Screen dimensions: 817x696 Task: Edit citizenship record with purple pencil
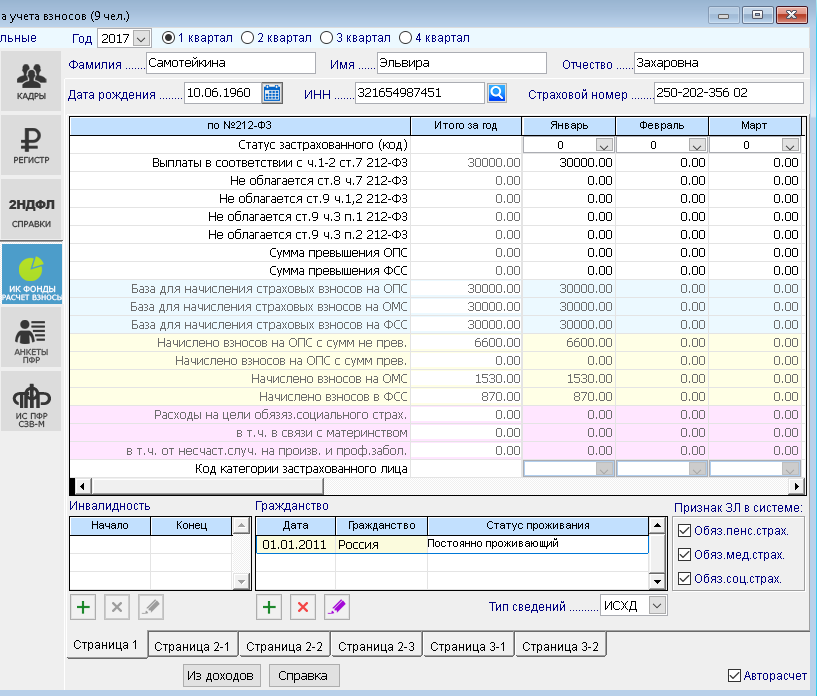(x=337, y=607)
